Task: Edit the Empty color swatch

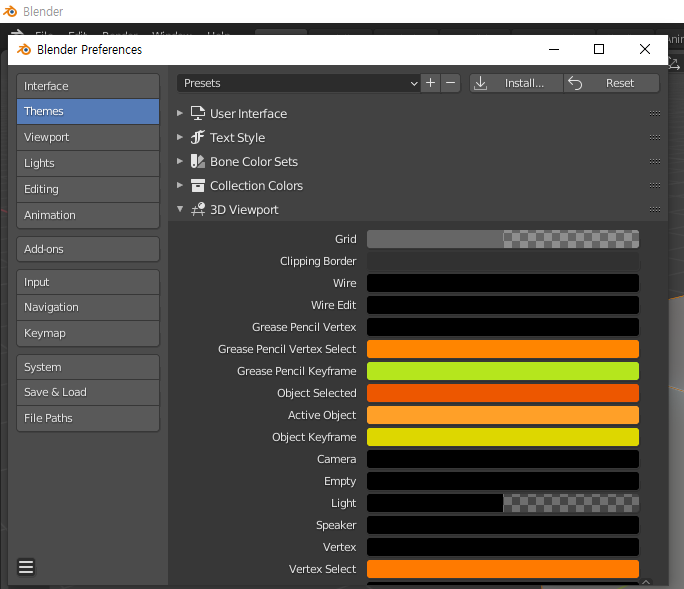Action: tap(503, 481)
